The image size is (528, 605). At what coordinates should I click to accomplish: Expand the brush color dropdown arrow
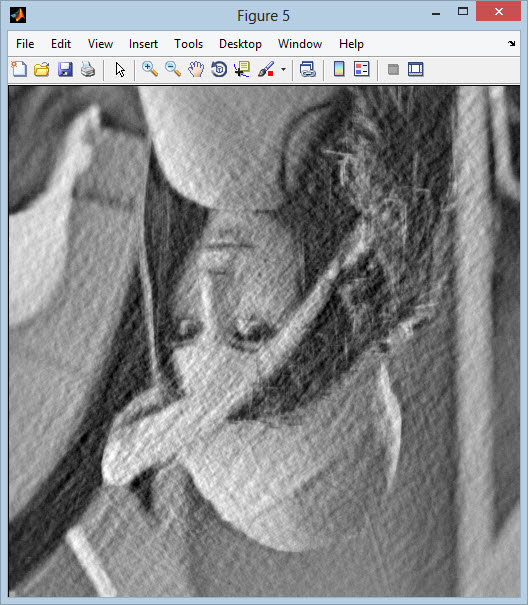[284, 70]
